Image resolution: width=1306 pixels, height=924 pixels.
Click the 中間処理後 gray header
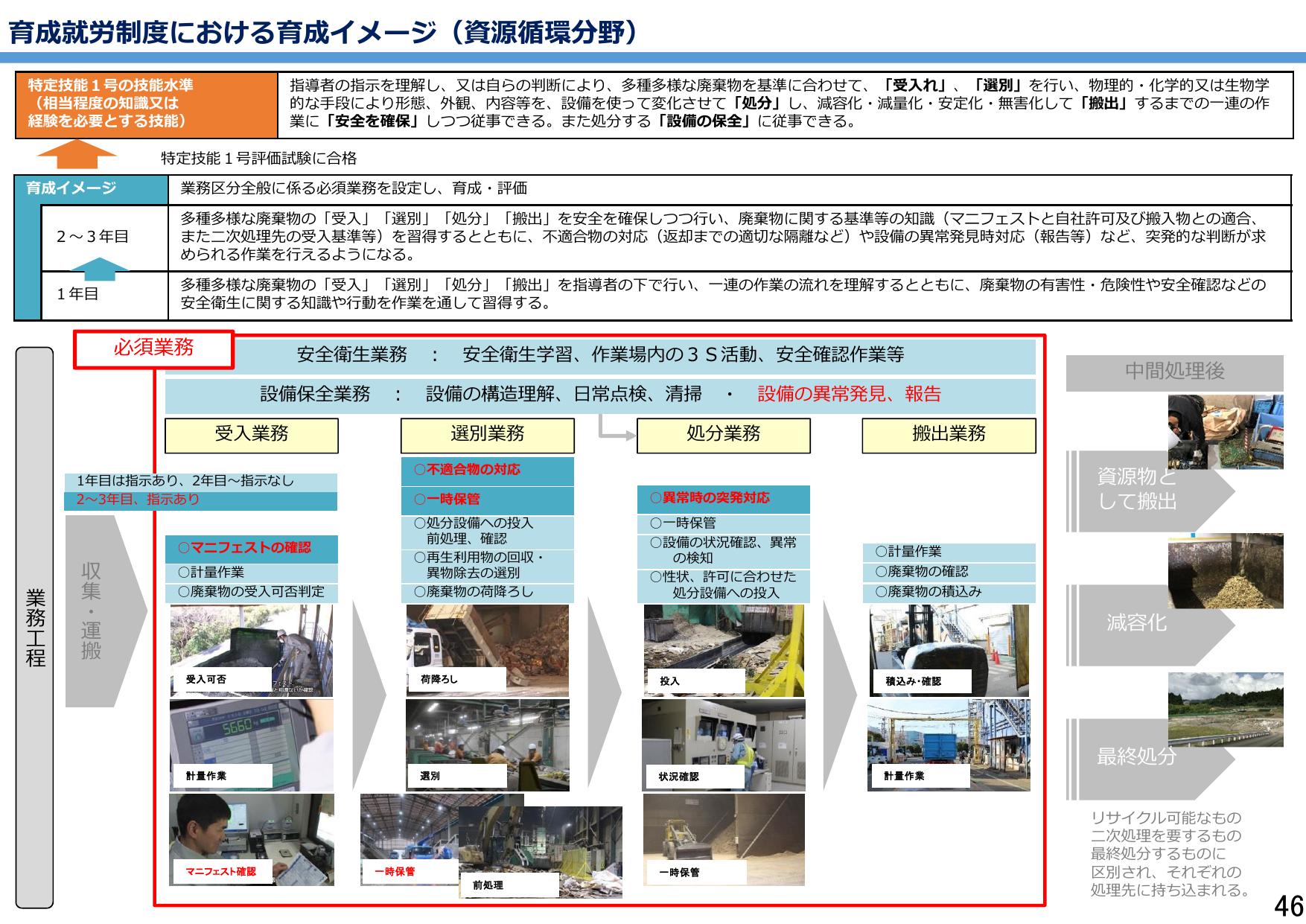1173,372
